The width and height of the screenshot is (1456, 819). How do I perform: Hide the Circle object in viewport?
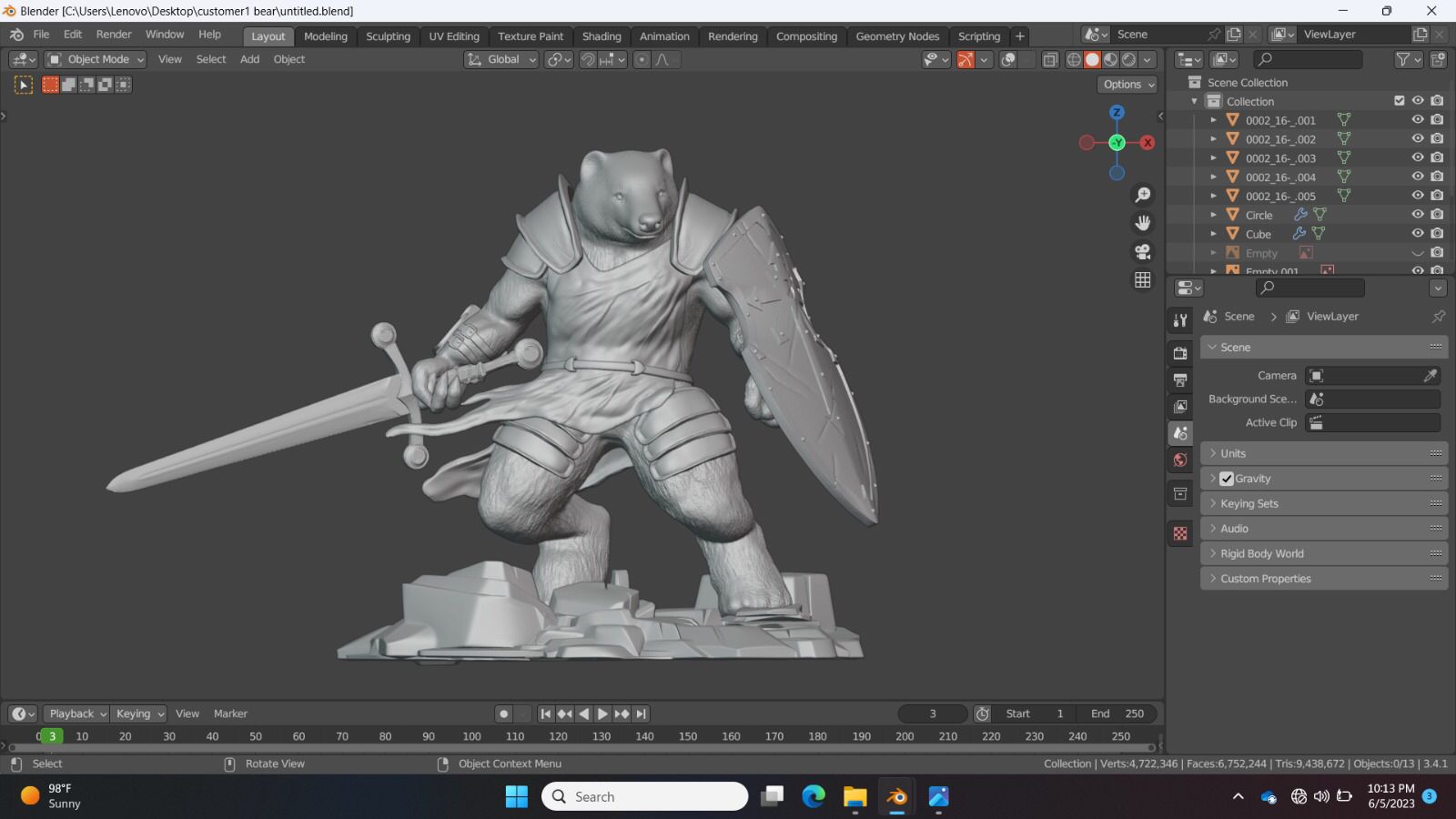(x=1418, y=215)
